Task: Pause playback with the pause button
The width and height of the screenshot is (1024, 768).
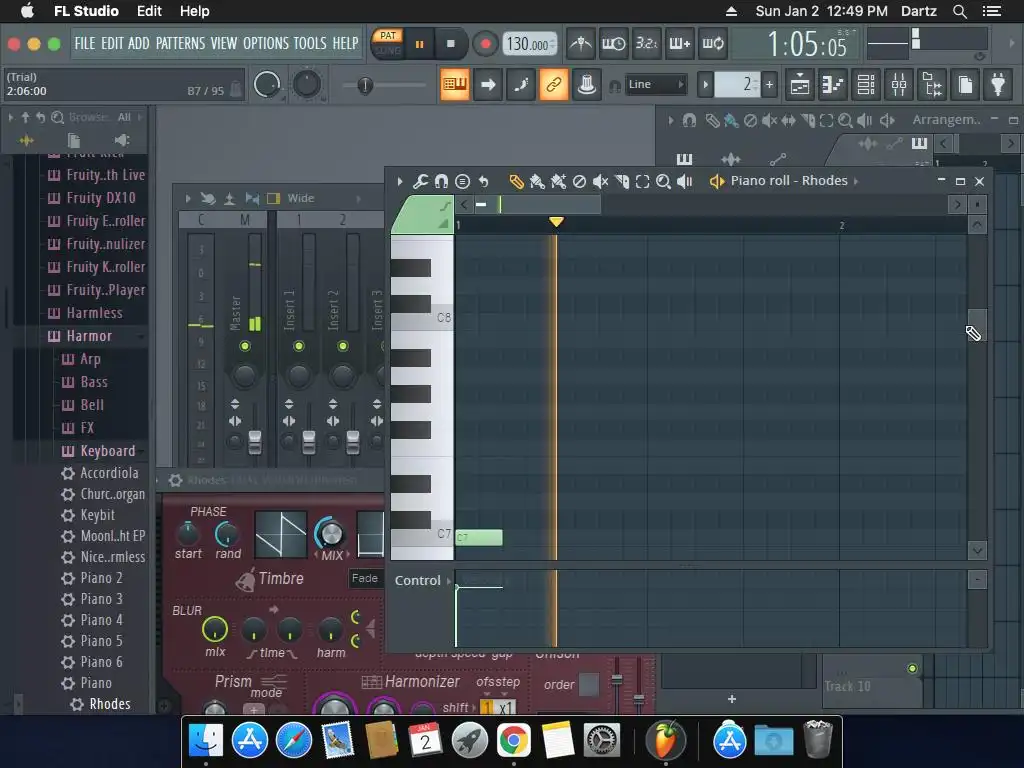Action: pyautogui.click(x=419, y=44)
